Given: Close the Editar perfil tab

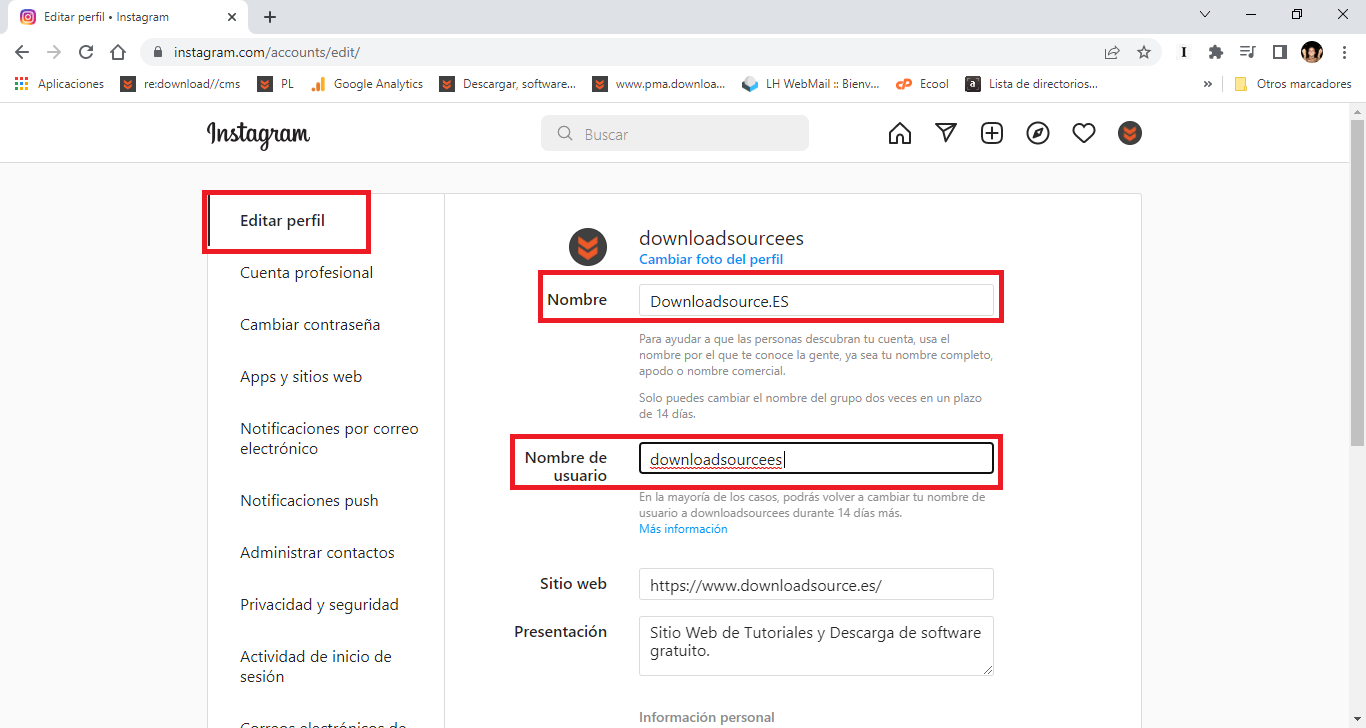Looking at the screenshot, I should click(232, 17).
